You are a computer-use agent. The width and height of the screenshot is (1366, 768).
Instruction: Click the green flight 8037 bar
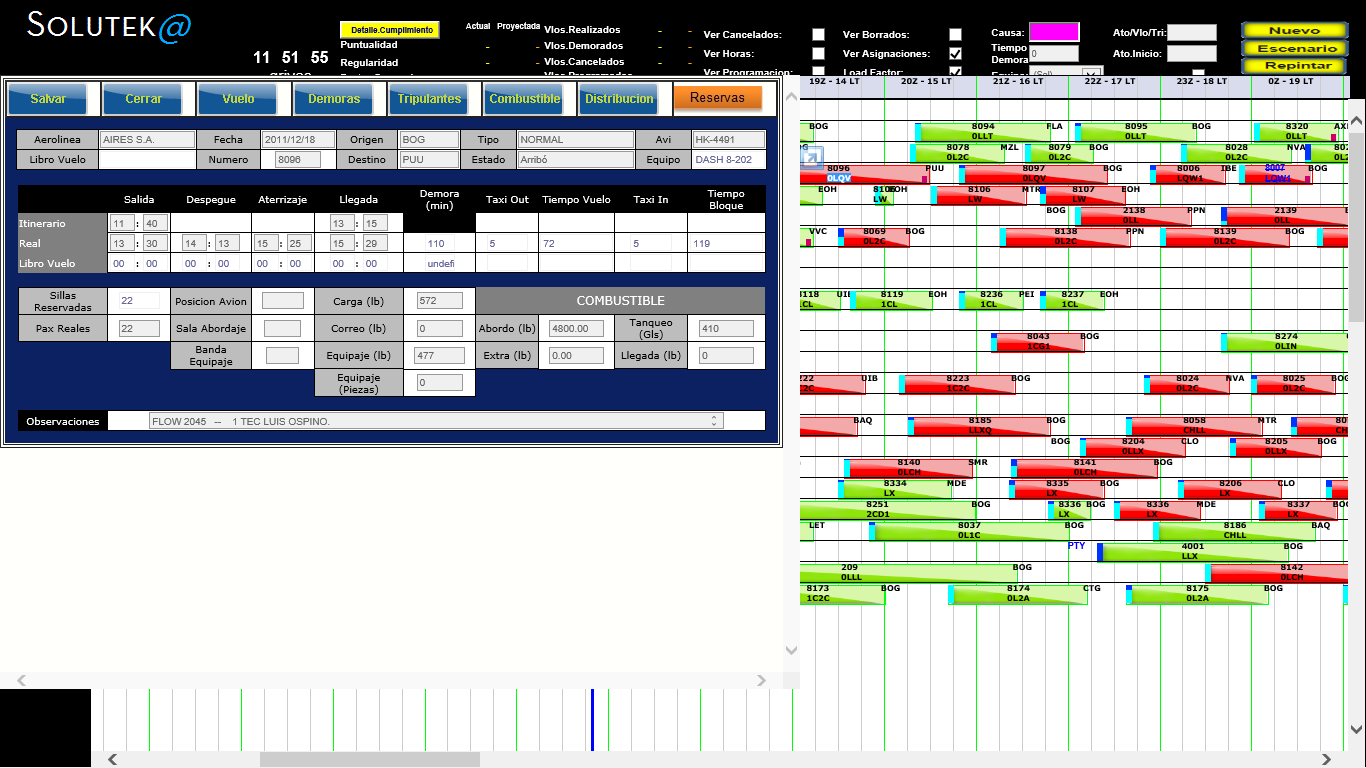968,531
